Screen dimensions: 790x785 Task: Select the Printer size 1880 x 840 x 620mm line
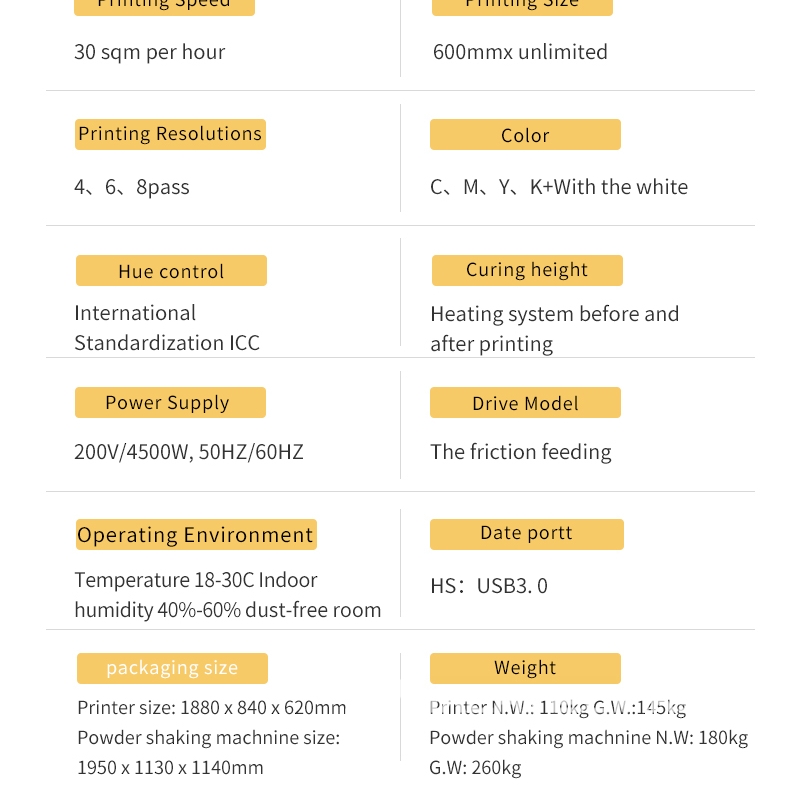(212, 708)
